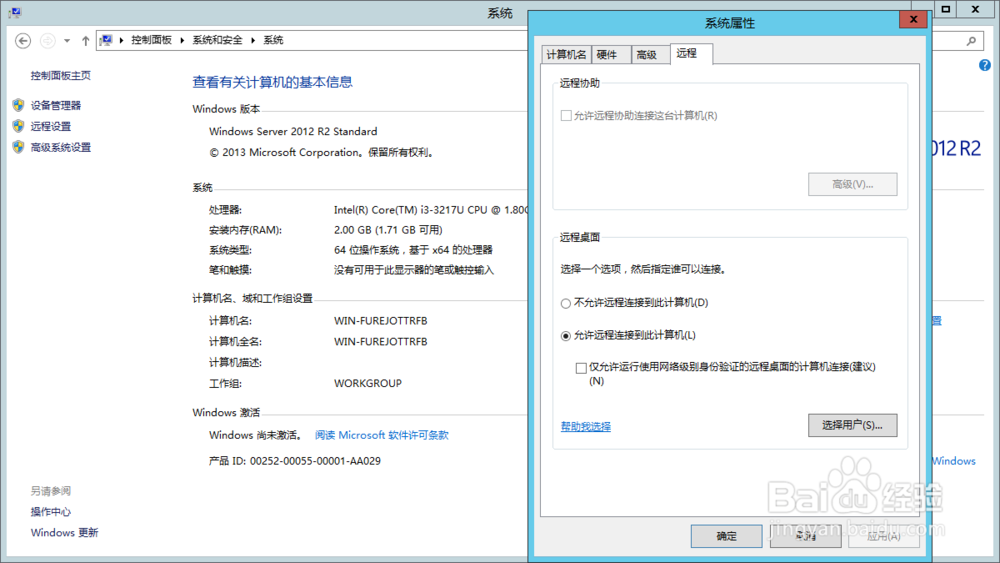Click 确定 button
Image resolution: width=1000 pixels, height=563 pixels.
[x=726, y=536]
